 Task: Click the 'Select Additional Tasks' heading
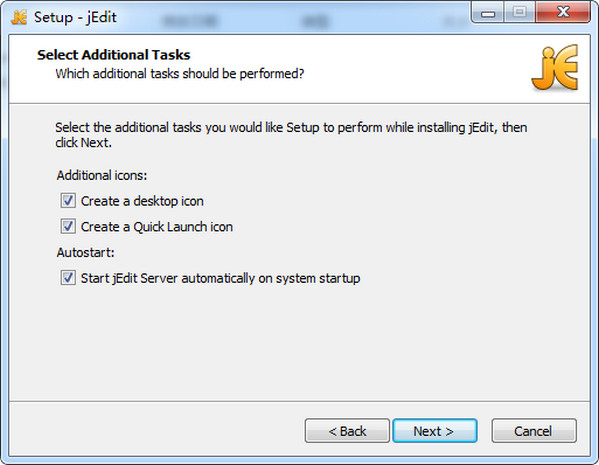[x=113, y=55]
